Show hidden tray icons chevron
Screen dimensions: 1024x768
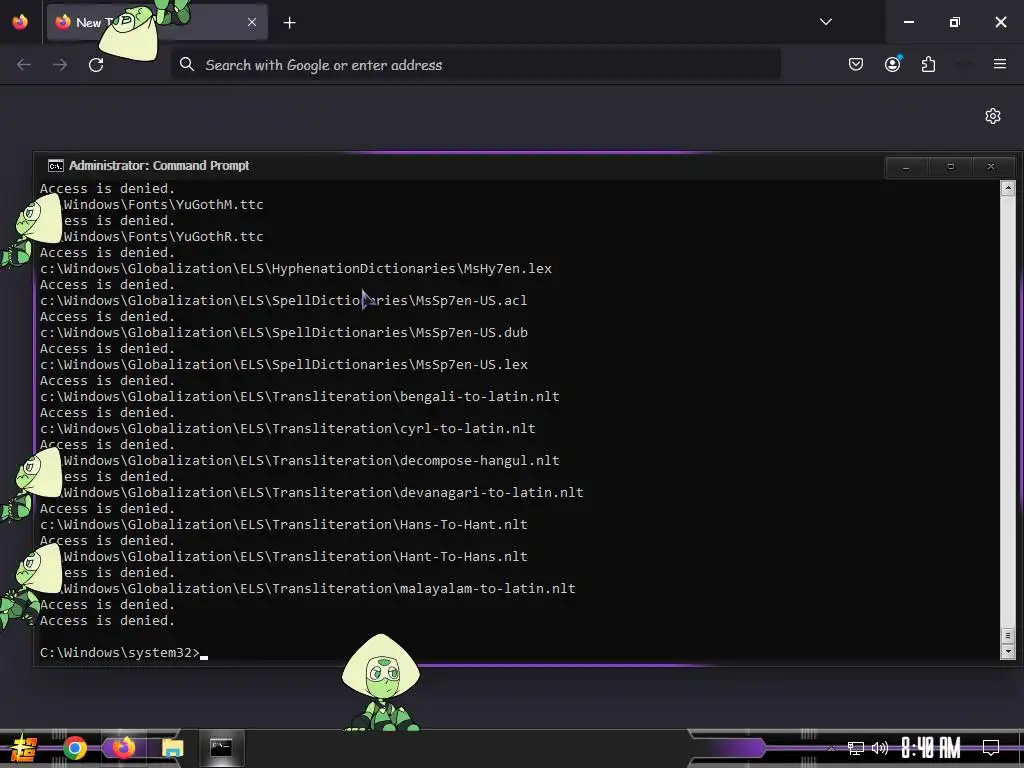point(831,748)
